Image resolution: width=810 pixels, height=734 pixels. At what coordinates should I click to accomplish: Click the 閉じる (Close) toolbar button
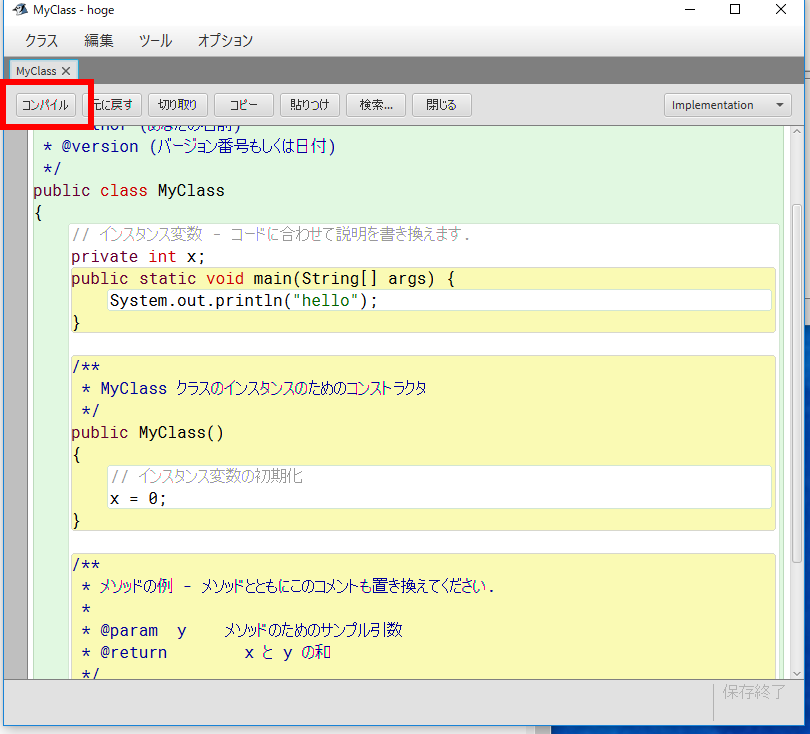442,105
